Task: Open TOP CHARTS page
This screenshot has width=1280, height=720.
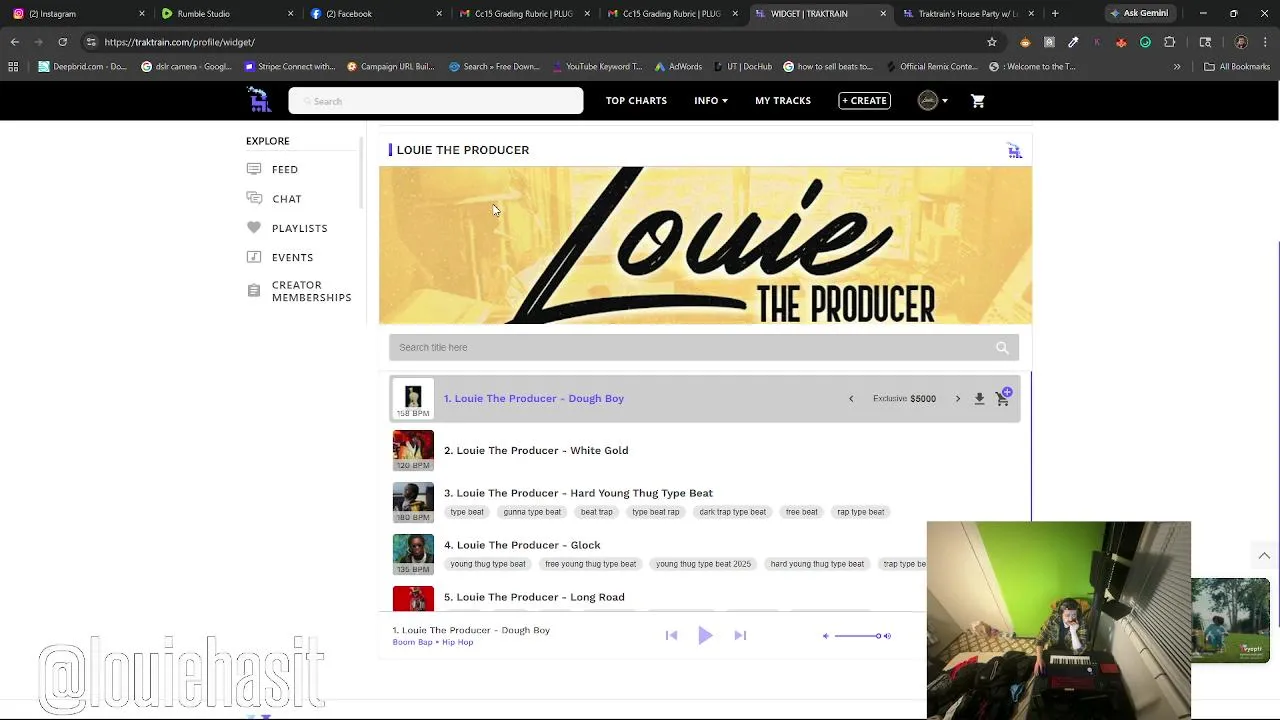Action: click(x=636, y=100)
